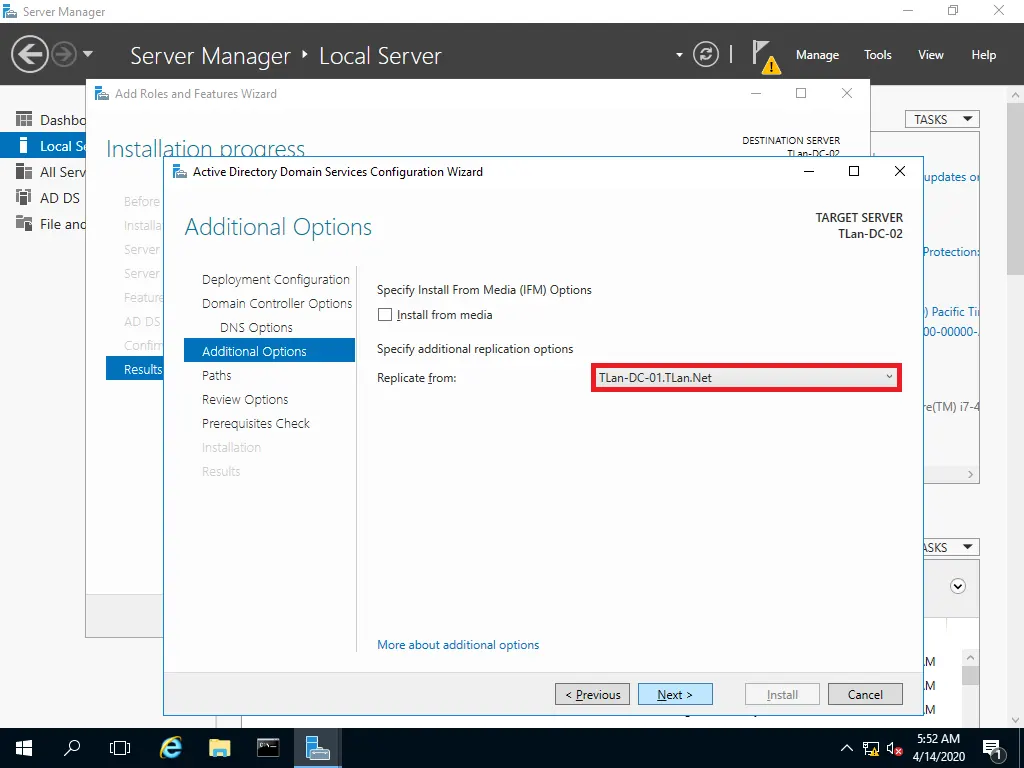Click the Server Manager back arrow button

tap(29, 54)
